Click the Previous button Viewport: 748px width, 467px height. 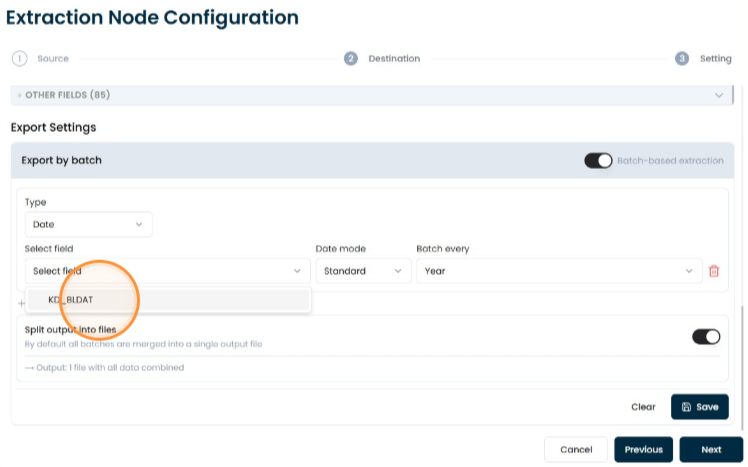click(x=644, y=449)
